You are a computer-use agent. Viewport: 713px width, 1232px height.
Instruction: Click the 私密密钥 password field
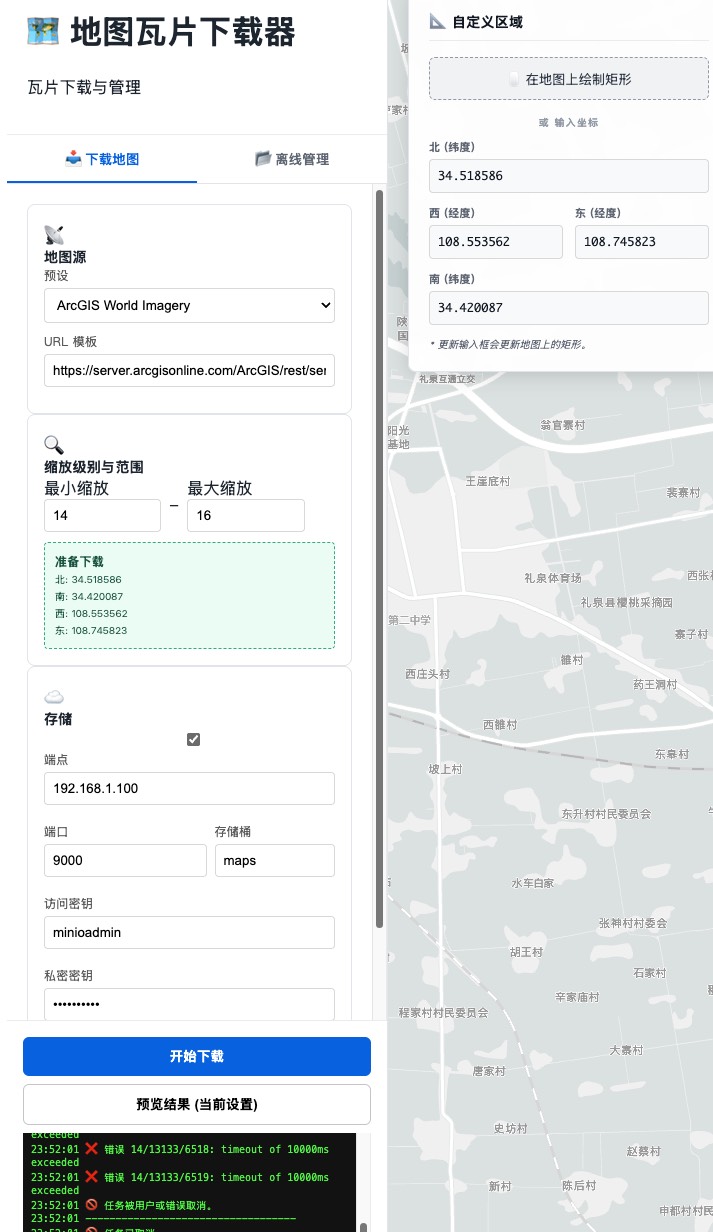(189, 1004)
